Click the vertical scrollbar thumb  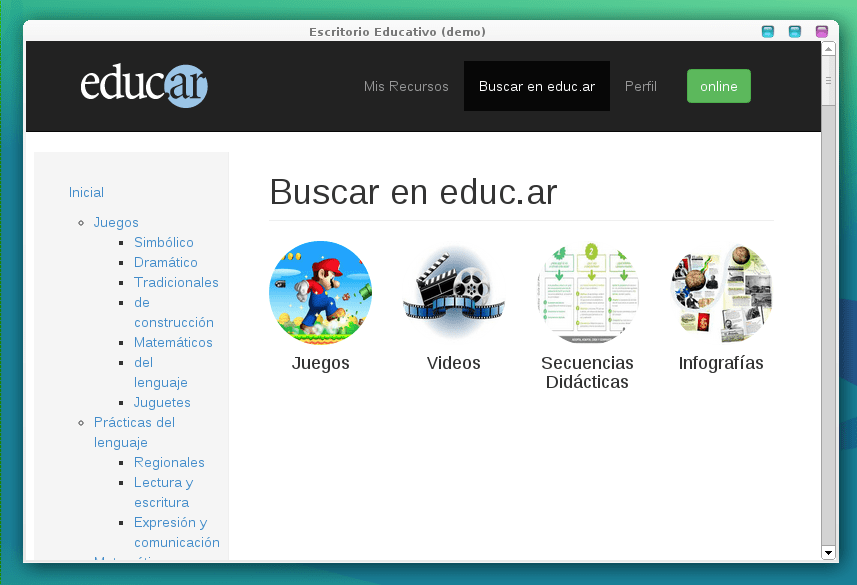829,81
